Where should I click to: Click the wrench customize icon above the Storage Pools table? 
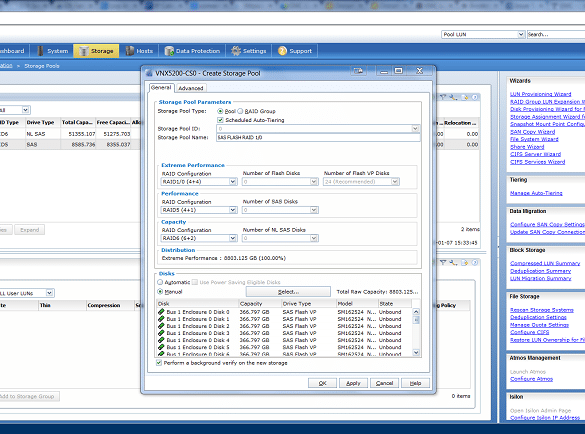[x=453, y=97]
